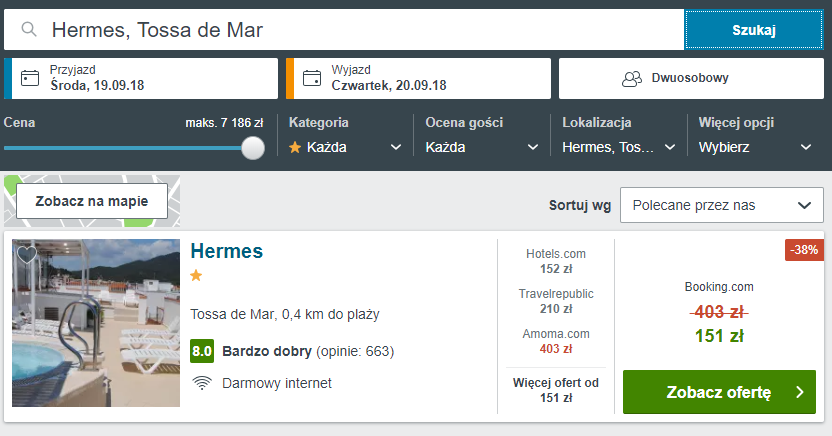Open the Więcej opcji dropdown
Image resolution: width=832 pixels, height=436 pixels.
(x=754, y=147)
